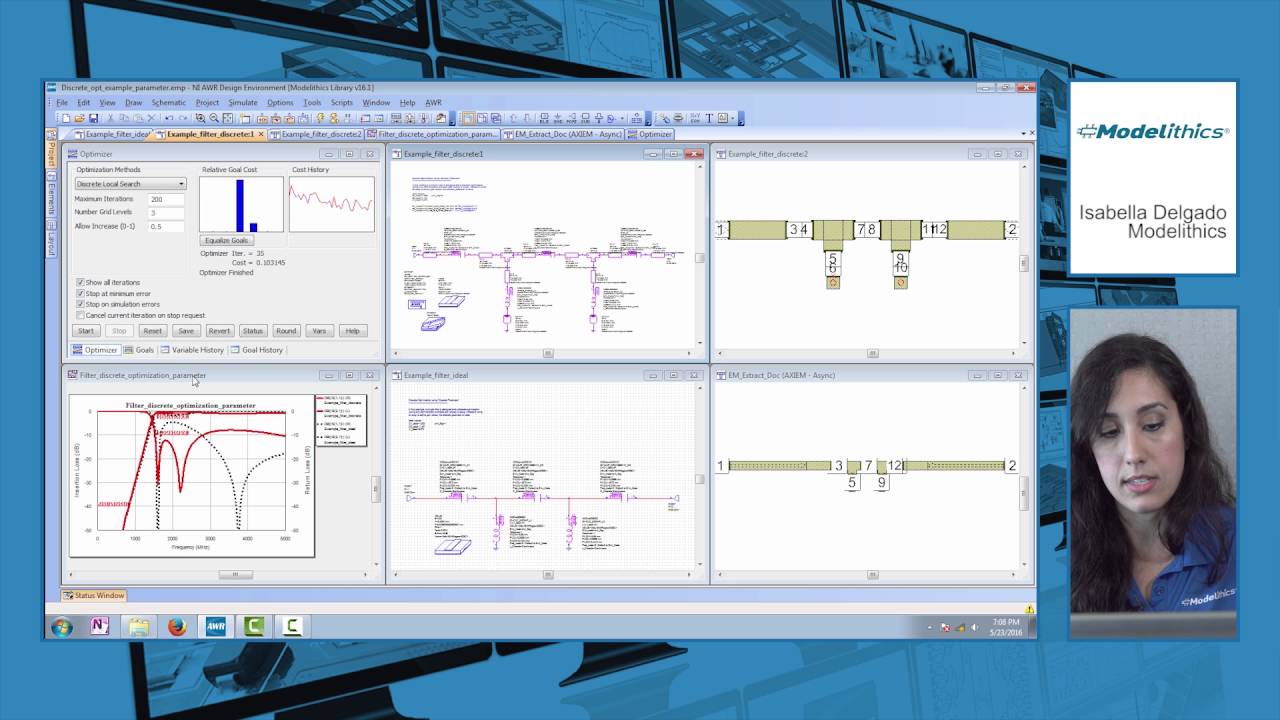Close the Example_filter_discrete:1 tab
Viewport: 1280px width, 720px height.
[x=261, y=134]
